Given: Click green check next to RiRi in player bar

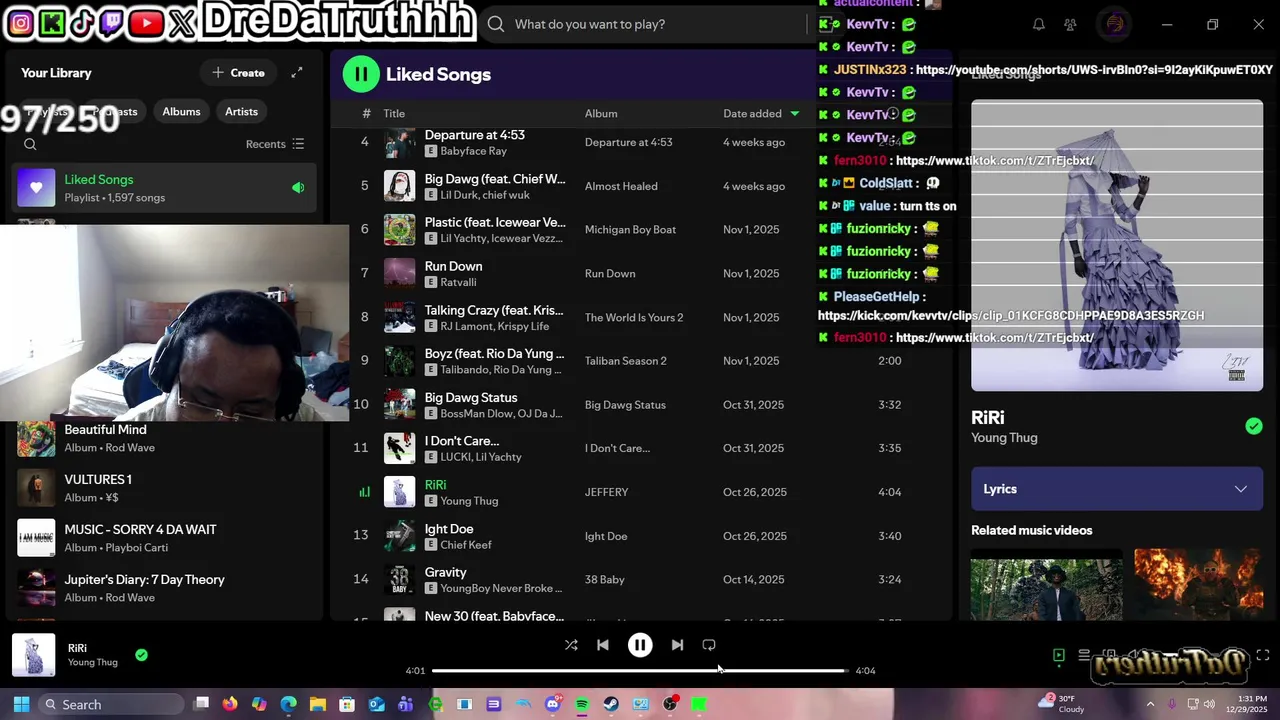Looking at the screenshot, I should (x=141, y=655).
